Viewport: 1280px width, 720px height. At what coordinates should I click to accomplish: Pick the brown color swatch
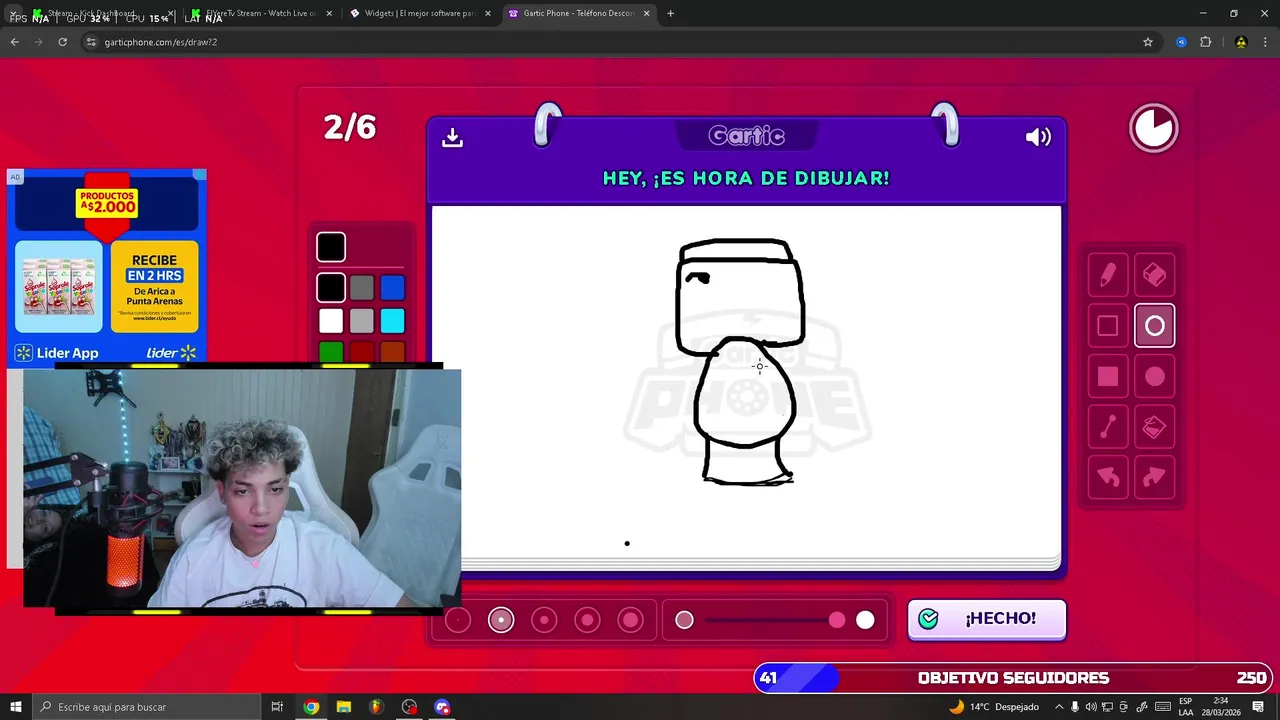(392, 351)
